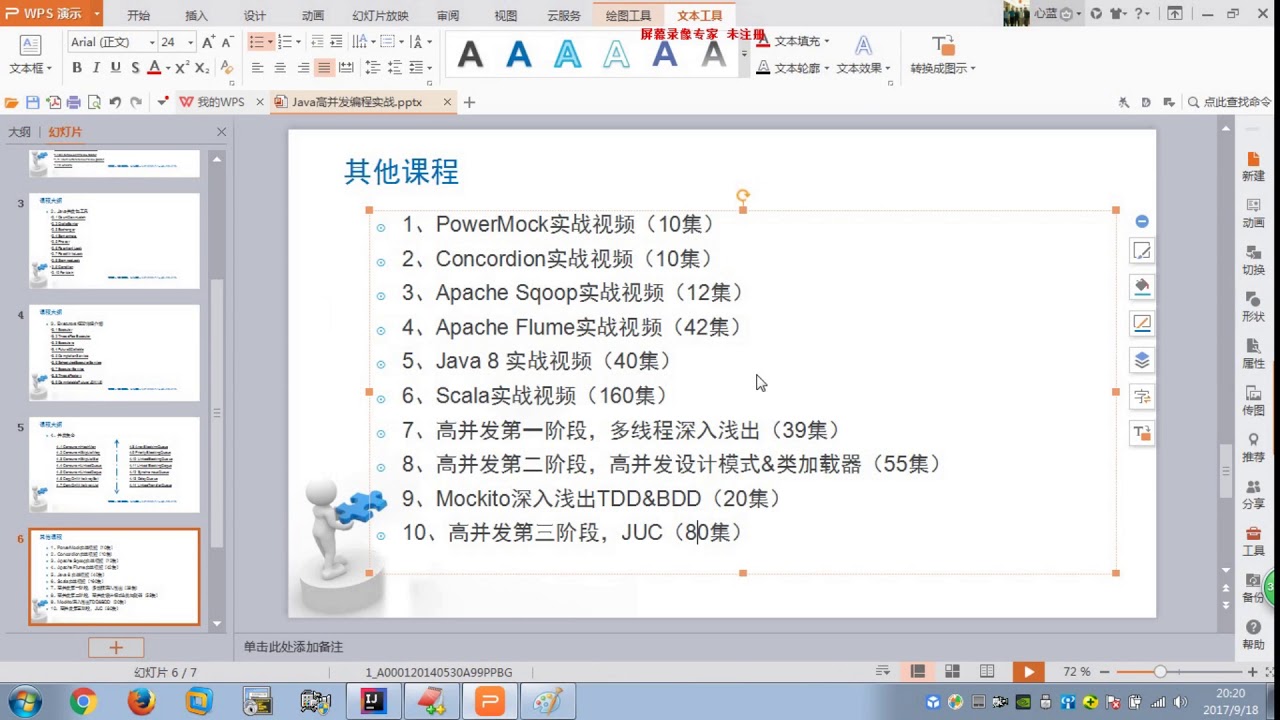Center-align the paragraph text
The height and width of the screenshot is (720, 1280).
tap(280, 68)
